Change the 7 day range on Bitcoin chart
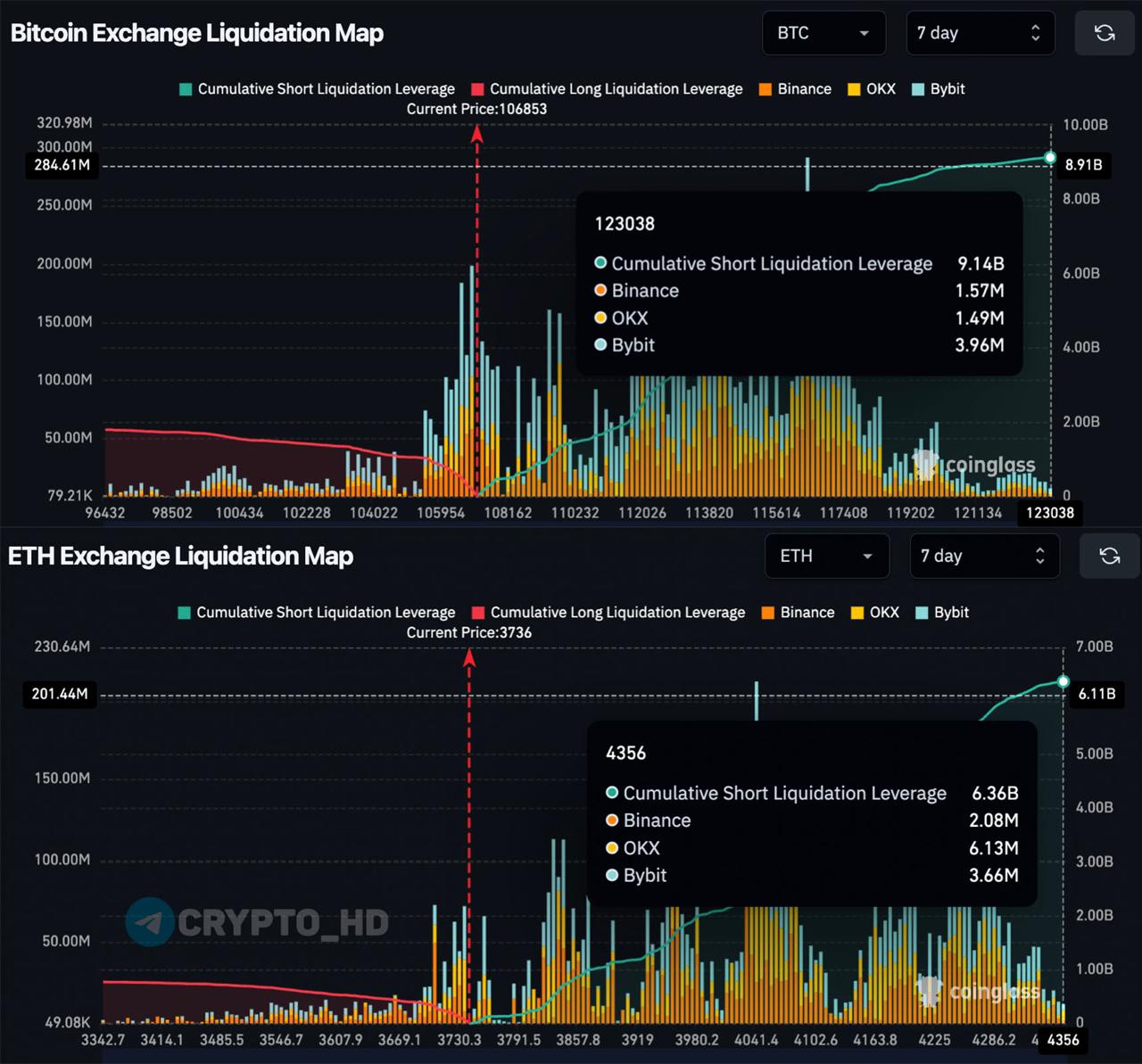The image size is (1142, 1064). pyautogui.click(x=979, y=33)
